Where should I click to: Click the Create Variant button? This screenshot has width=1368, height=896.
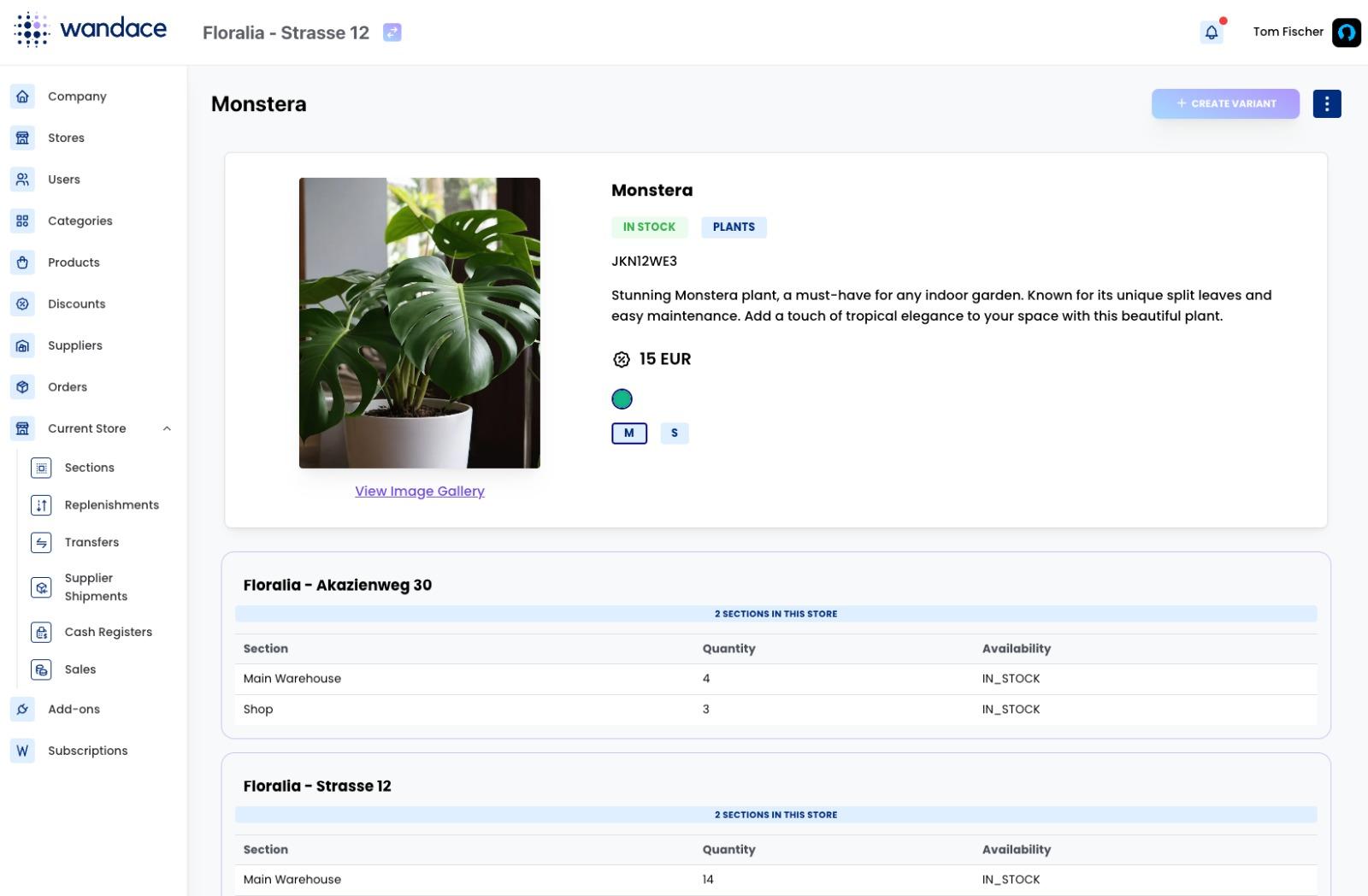click(1225, 103)
